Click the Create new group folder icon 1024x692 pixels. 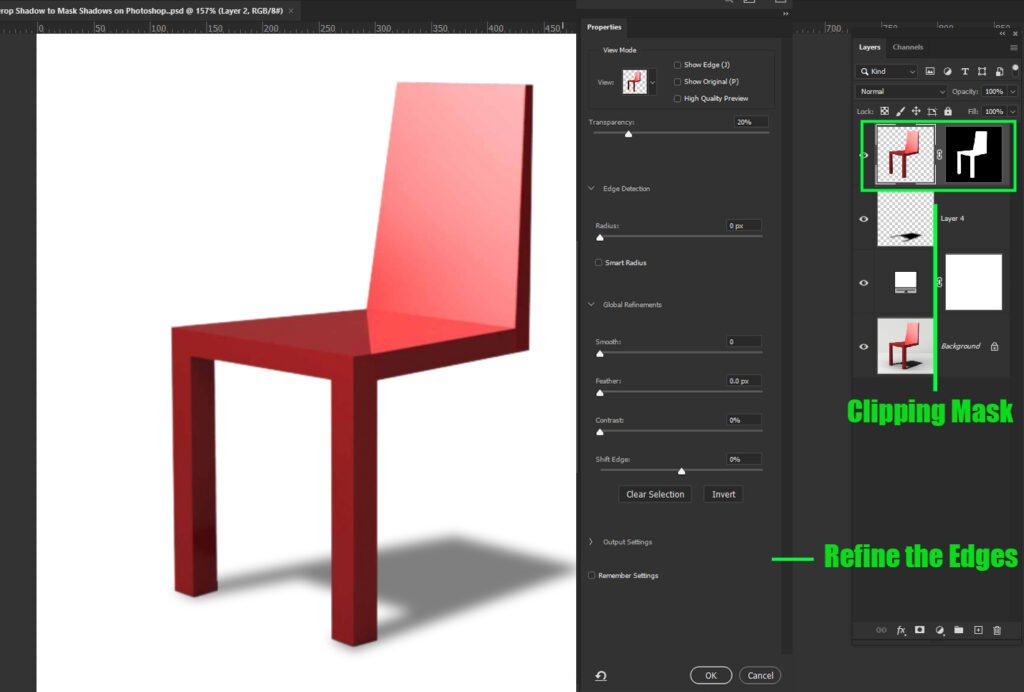(958, 630)
